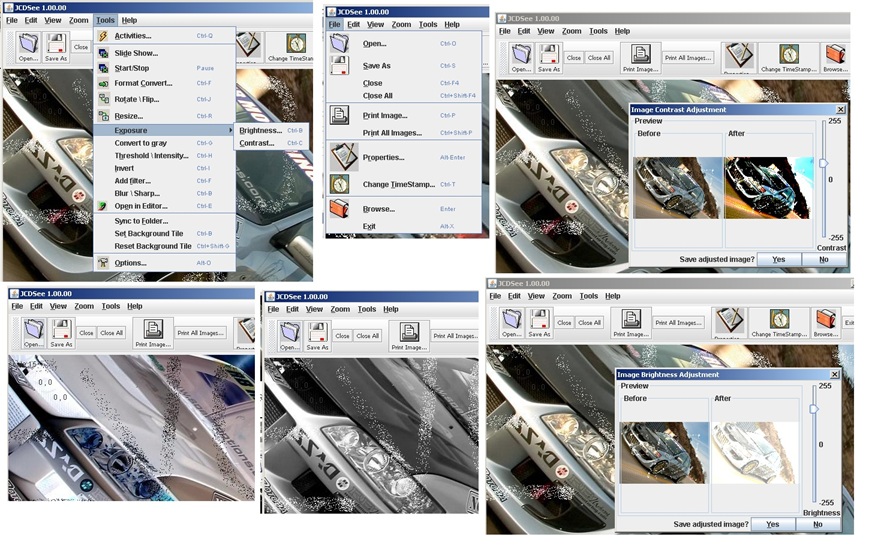
Task: Open Properties... from the File menu
Action: pos(403,158)
